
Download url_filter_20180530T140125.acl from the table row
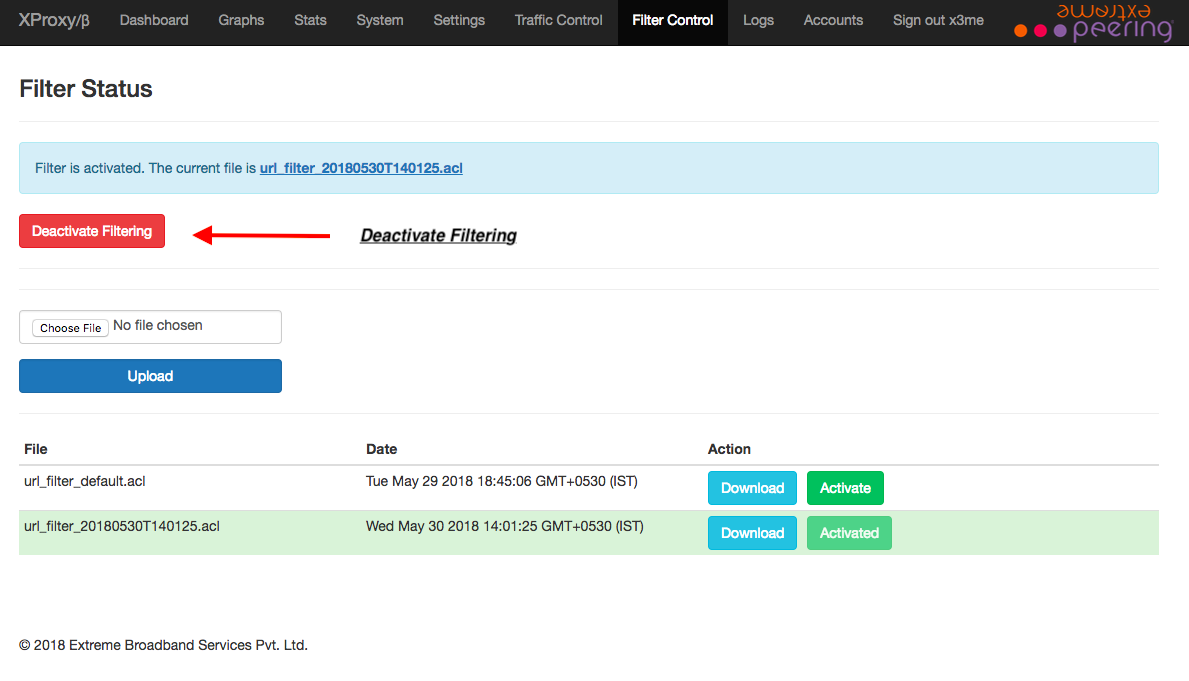(752, 533)
